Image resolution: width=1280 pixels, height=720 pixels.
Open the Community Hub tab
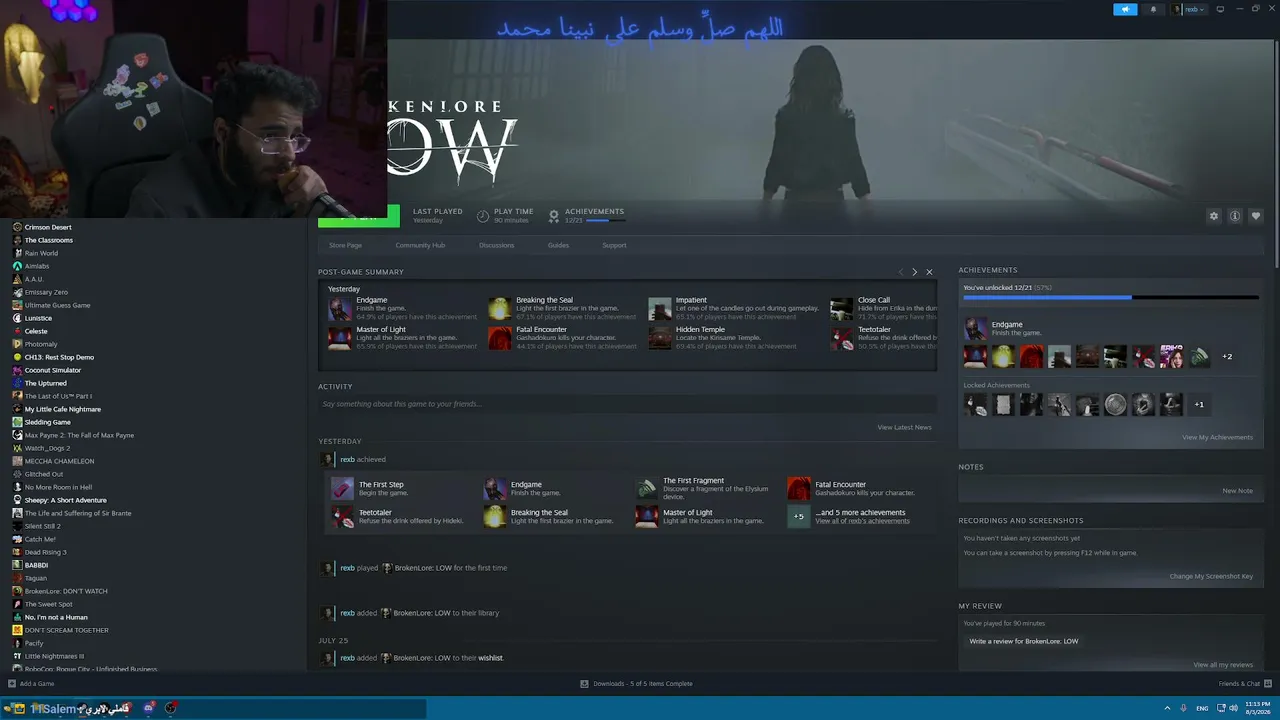coord(420,245)
